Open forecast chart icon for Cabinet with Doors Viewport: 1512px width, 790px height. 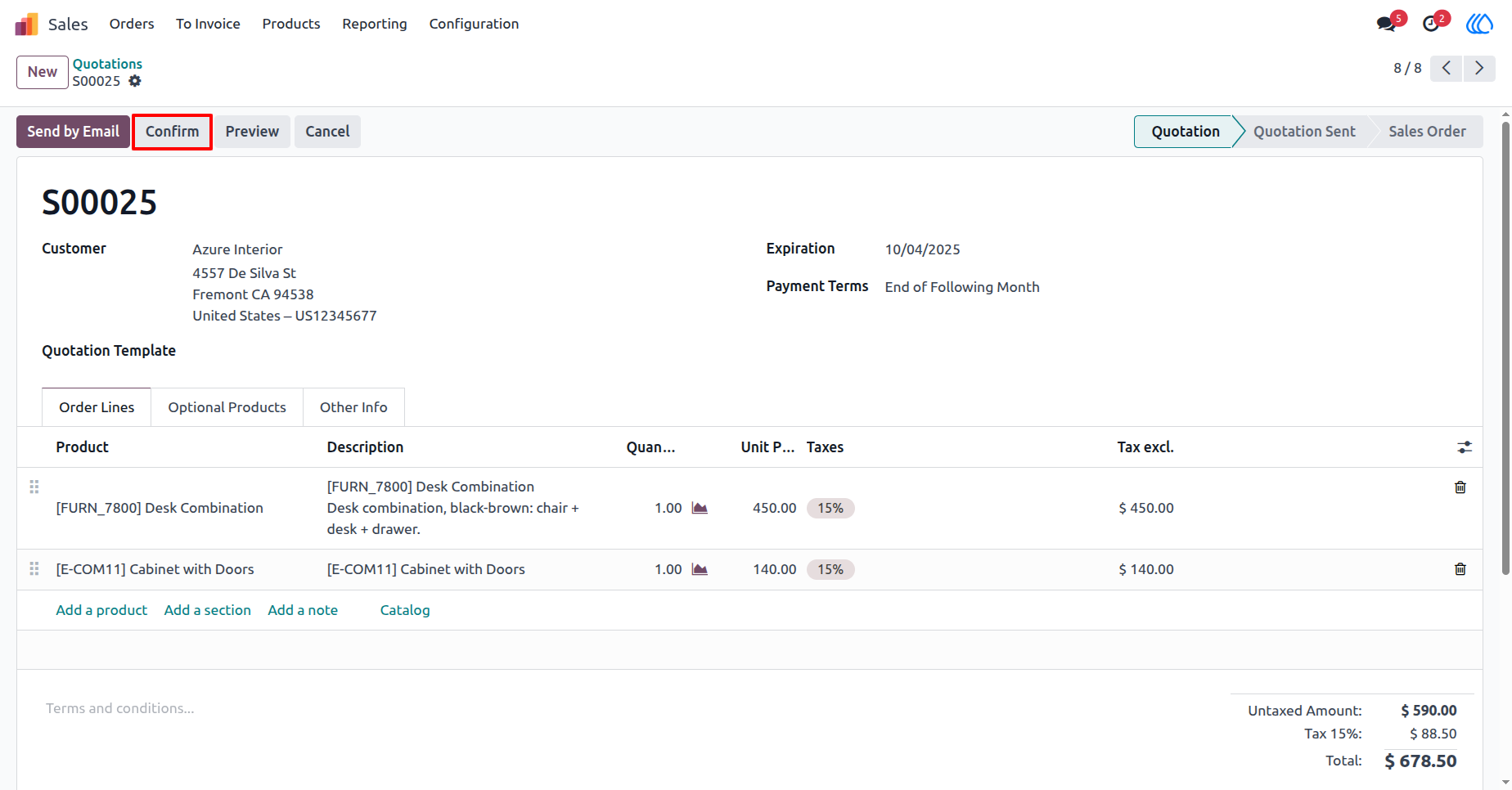(x=700, y=569)
